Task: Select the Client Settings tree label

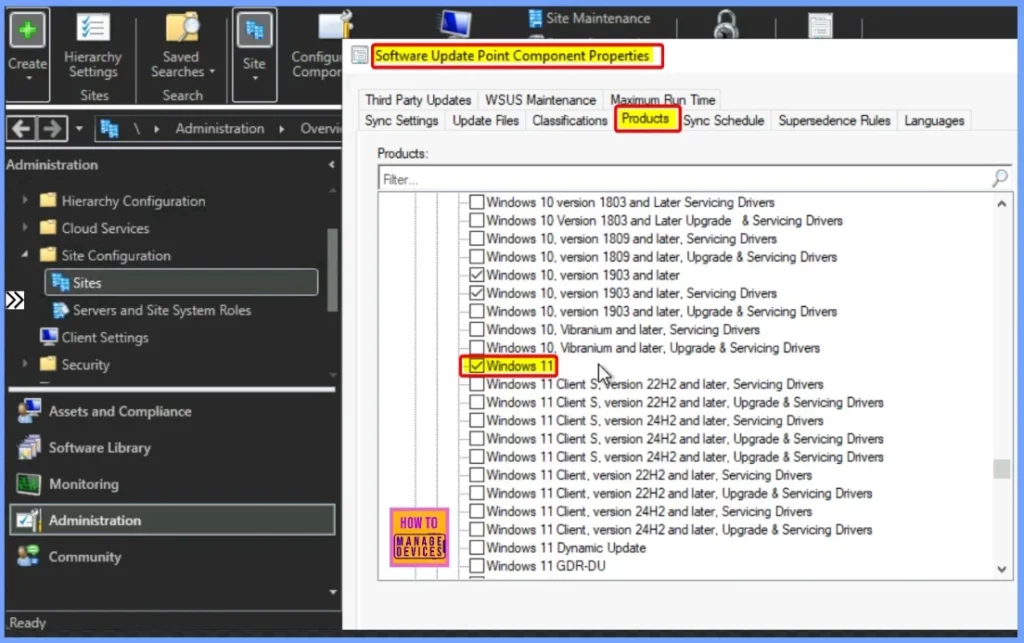Action: [x=104, y=337]
